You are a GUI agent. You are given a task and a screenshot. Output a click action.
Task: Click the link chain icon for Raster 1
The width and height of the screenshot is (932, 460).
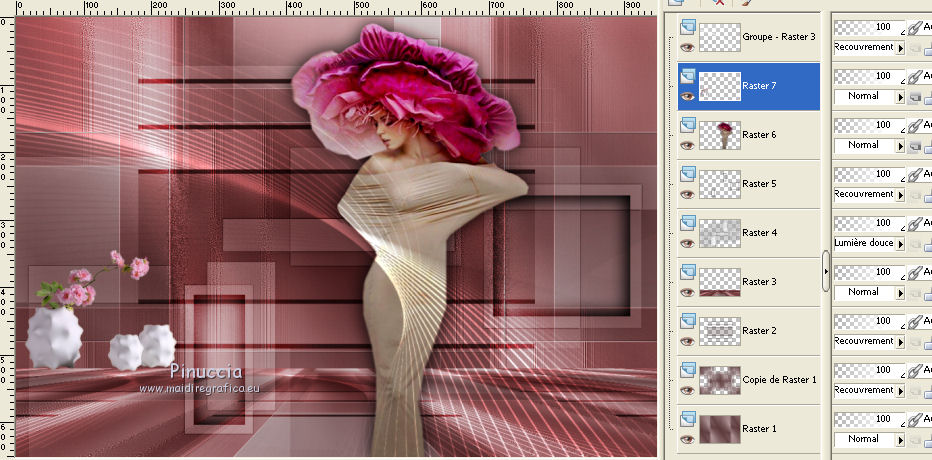coord(915,419)
